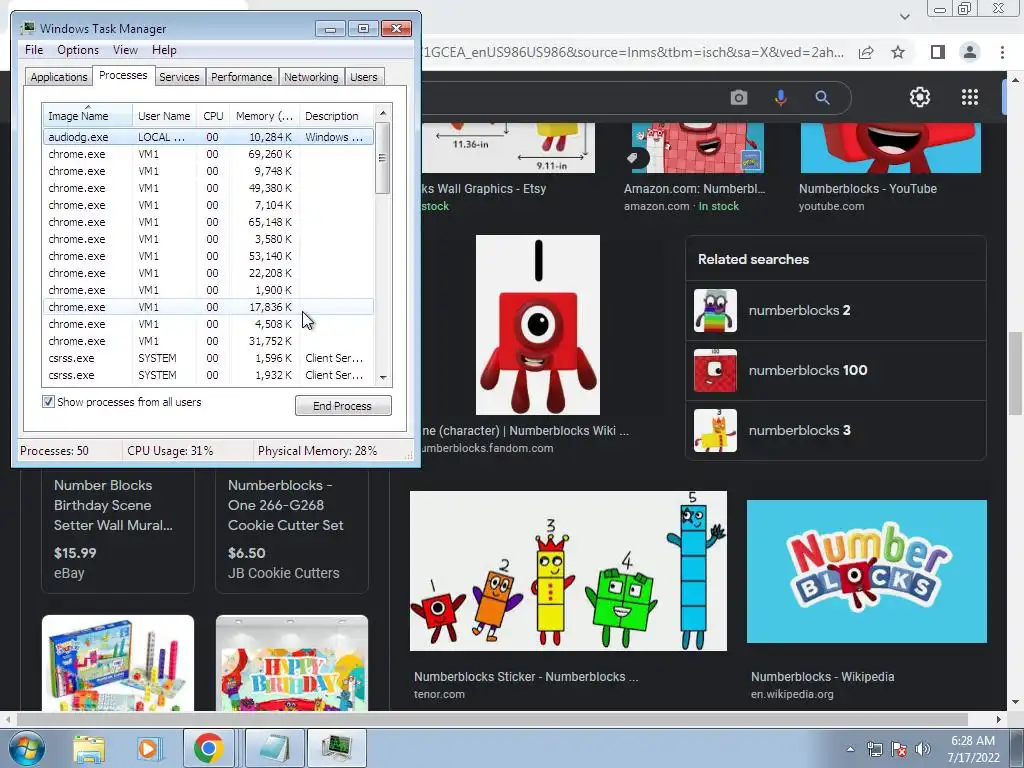
Task: Click Task Manager taskbar icon
Action: pyautogui.click(x=336, y=748)
